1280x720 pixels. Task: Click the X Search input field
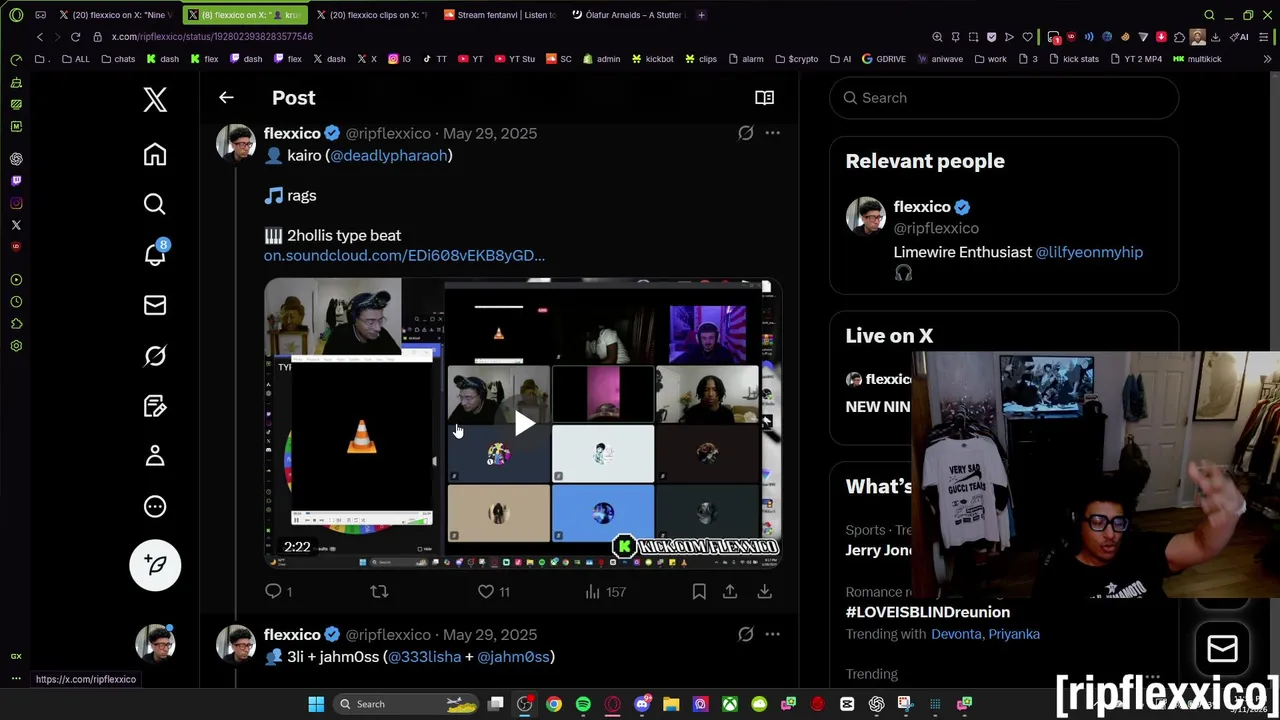point(1004,98)
